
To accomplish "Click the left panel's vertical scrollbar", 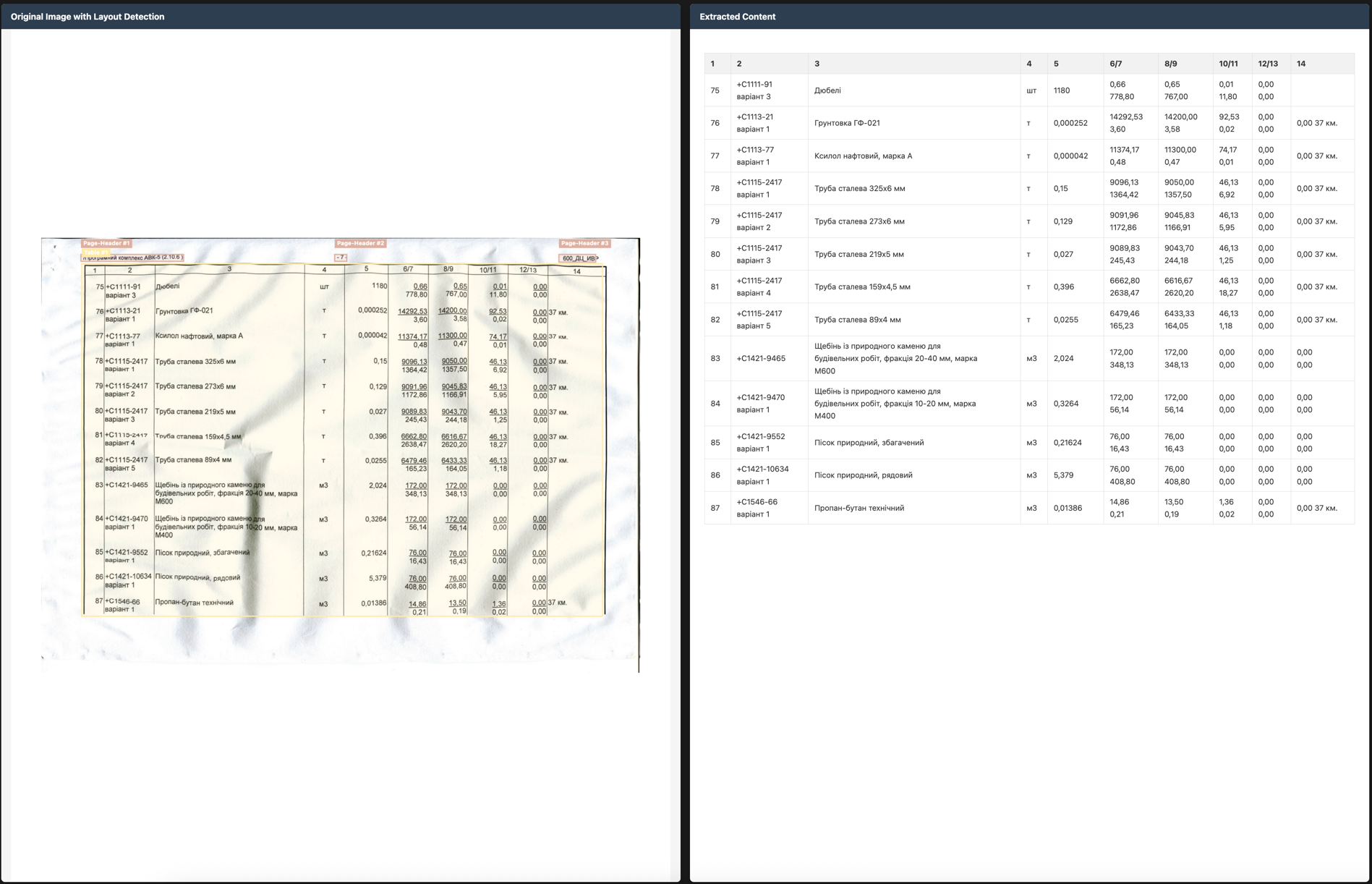I will [676, 454].
